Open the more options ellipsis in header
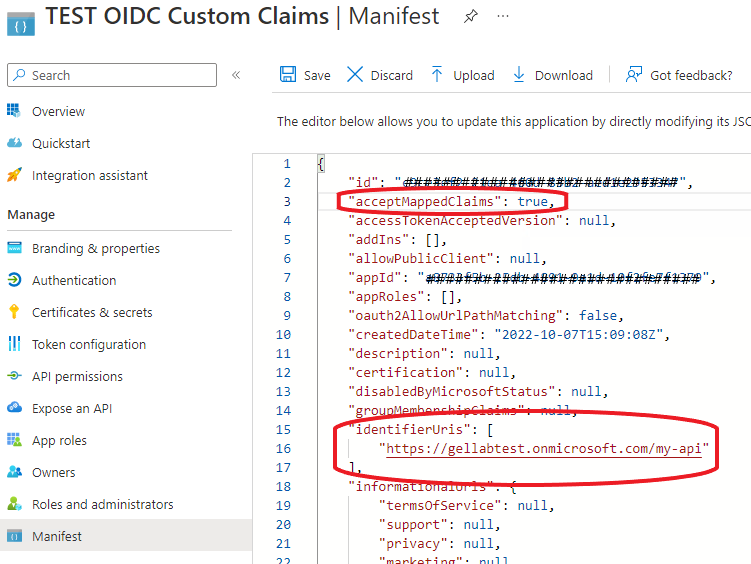Screen dimensions: 751x564 503,16
